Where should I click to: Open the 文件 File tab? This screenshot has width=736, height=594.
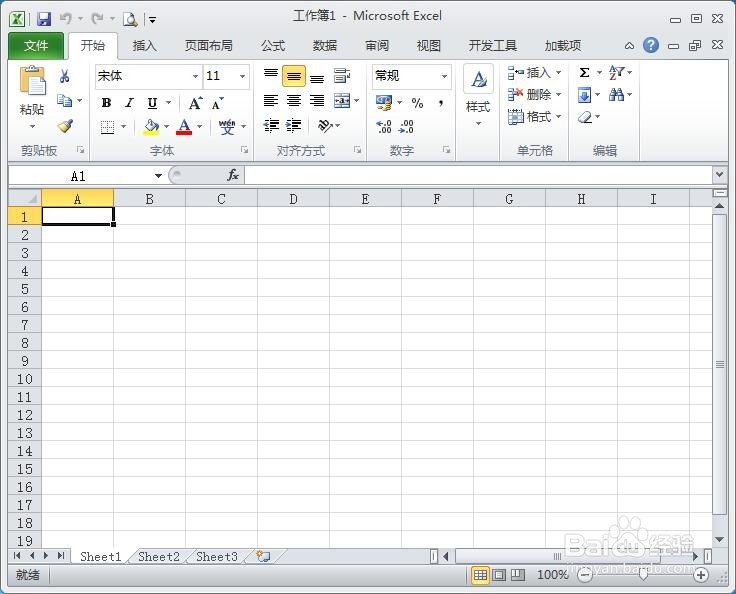coord(36,46)
